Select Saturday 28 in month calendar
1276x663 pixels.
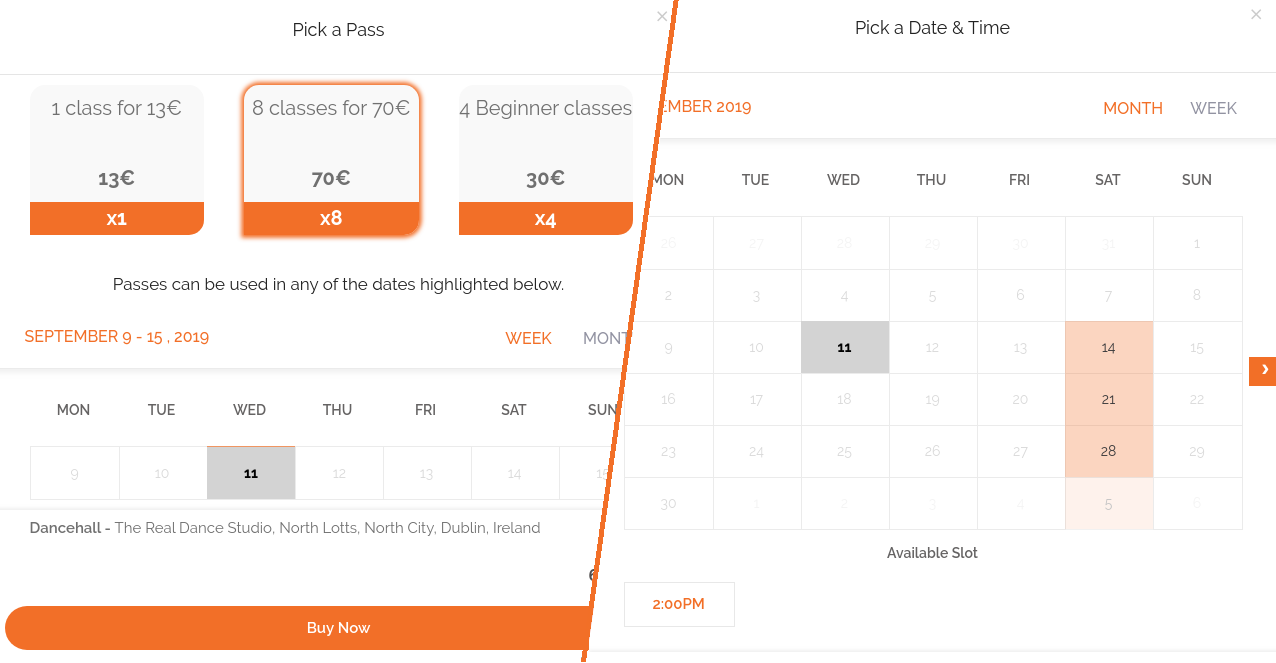click(x=1108, y=452)
